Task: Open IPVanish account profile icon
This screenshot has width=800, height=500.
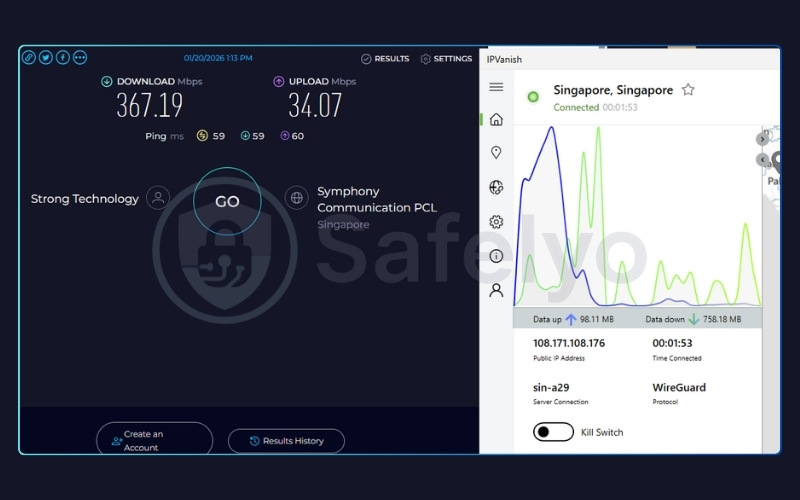Action: click(496, 290)
